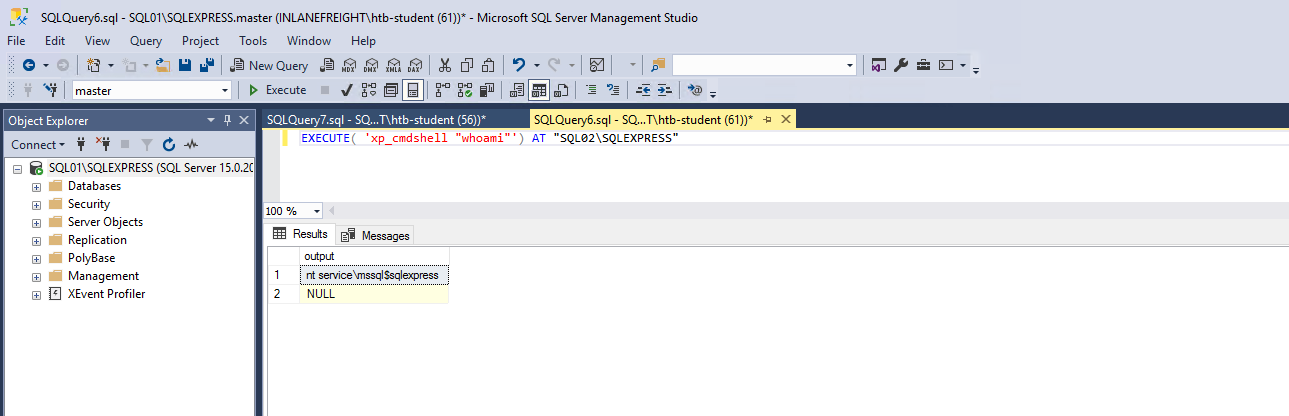This screenshot has width=1289, height=416.
Task: Toggle Results to Grid output mode
Action: [x=539, y=90]
